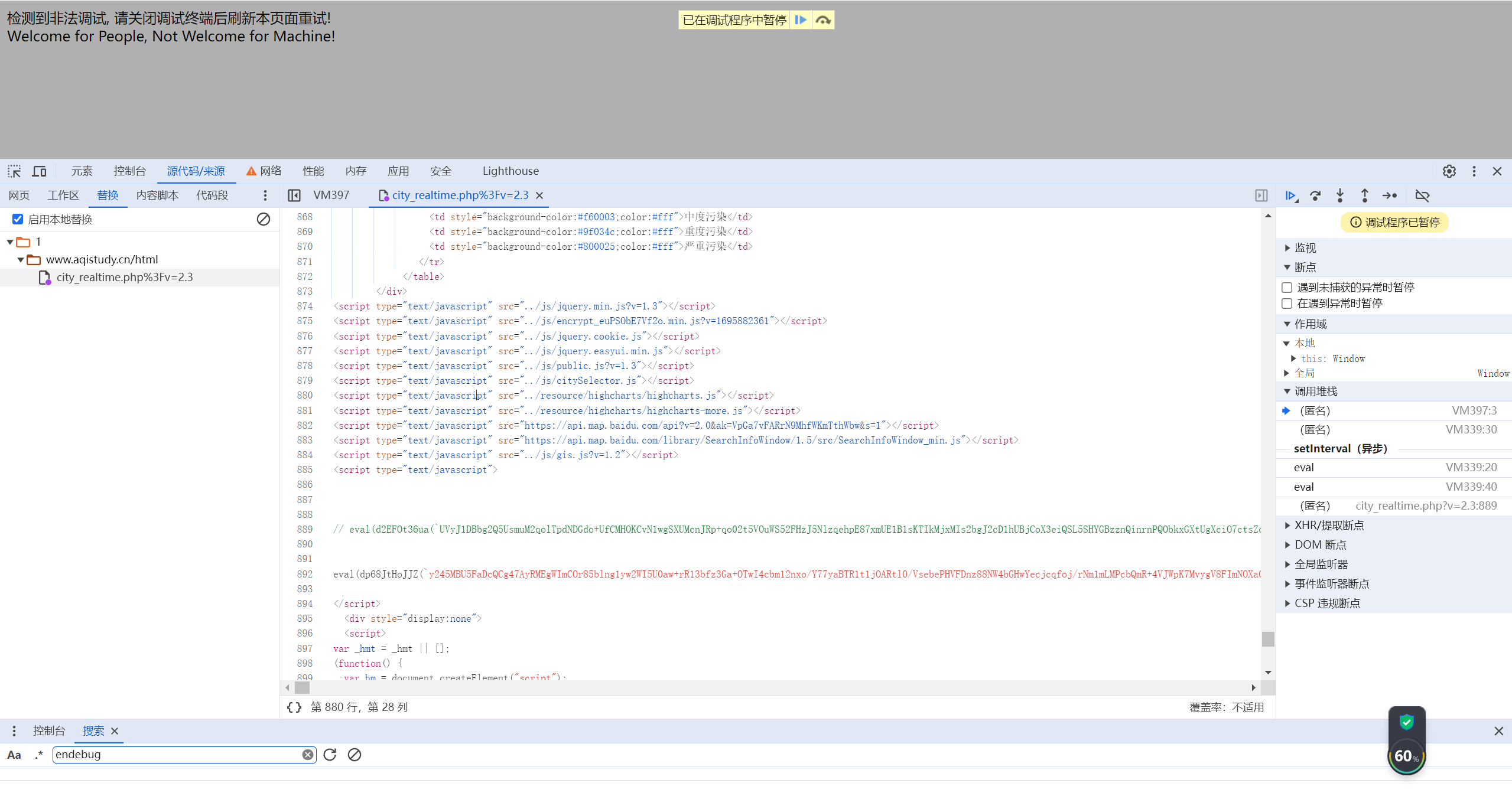
Task: Enable 遇到未捕获的异常时暂停 checkbox
Action: [x=1287, y=288]
